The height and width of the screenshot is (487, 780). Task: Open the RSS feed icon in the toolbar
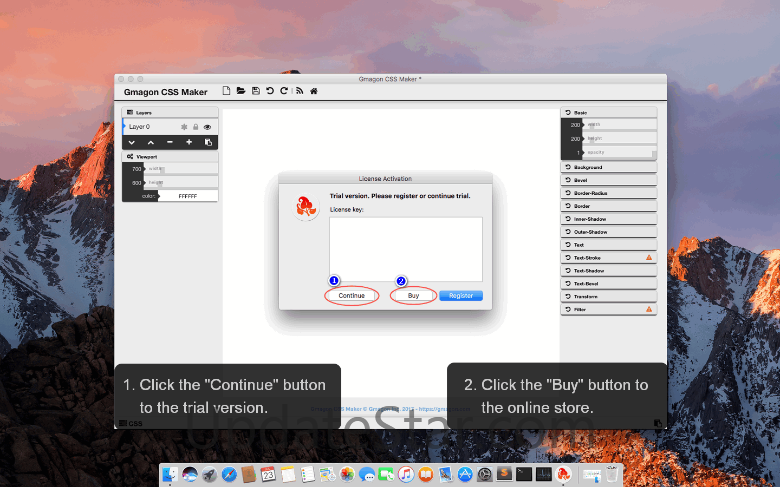pyautogui.click(x=299, y=91)
